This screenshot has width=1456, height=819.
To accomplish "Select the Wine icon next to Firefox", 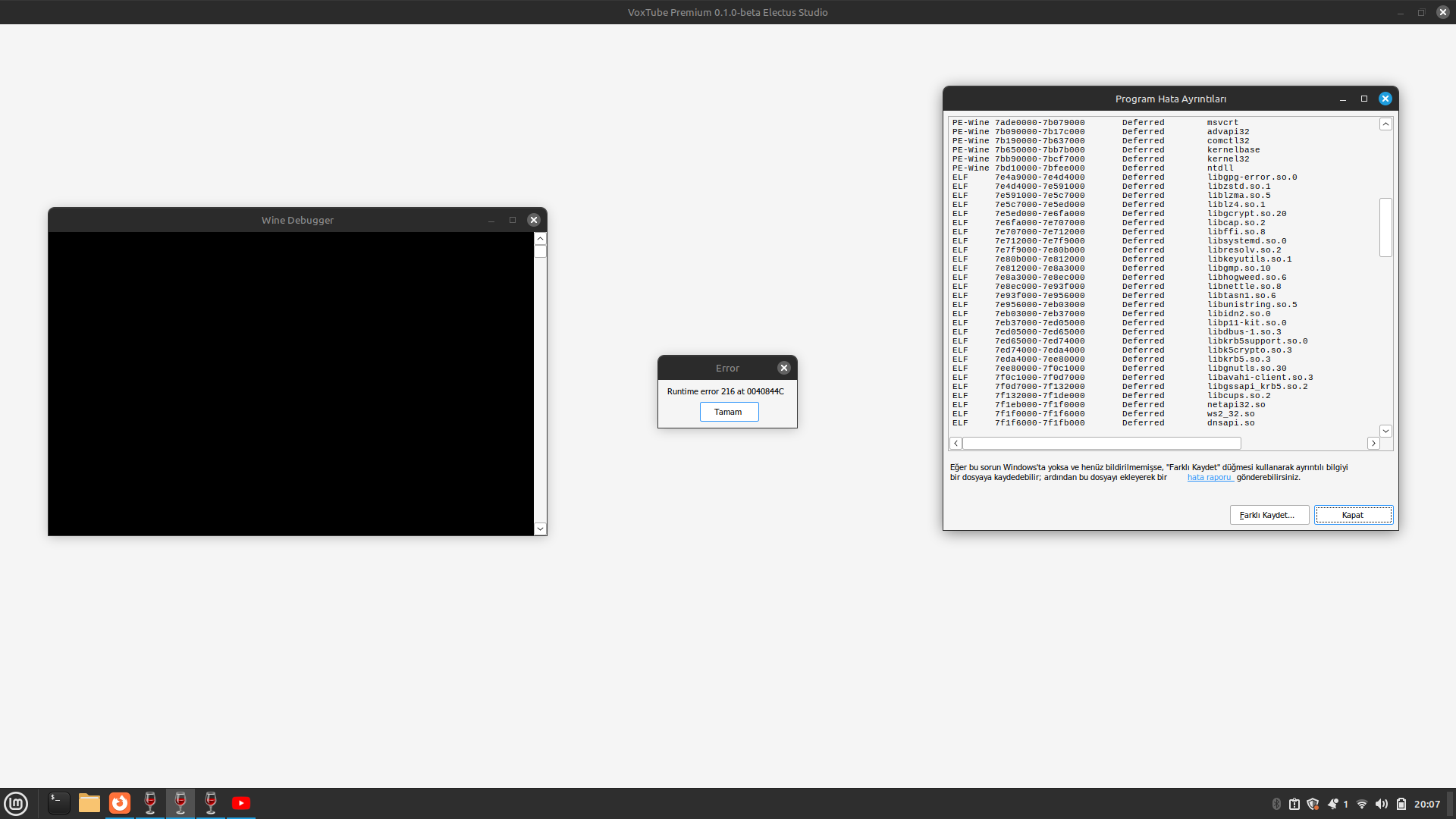I will tap(150, 803).
